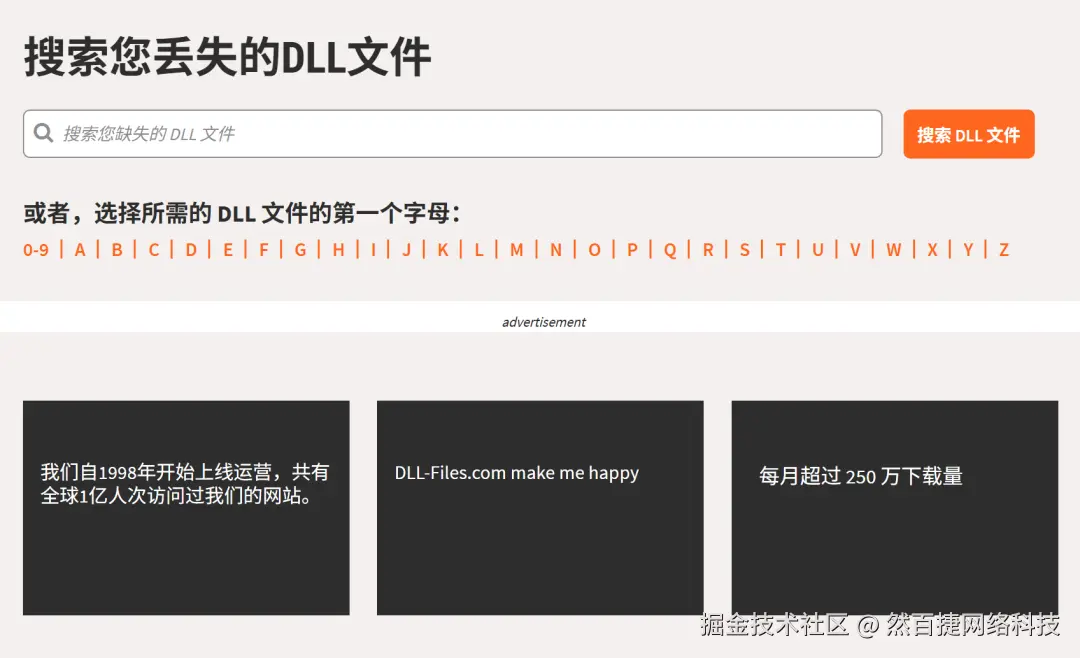Click the monthly 250万 downloads card
Image resolution: width=1080 pixels, height=658 pixels.
point(895,507)
